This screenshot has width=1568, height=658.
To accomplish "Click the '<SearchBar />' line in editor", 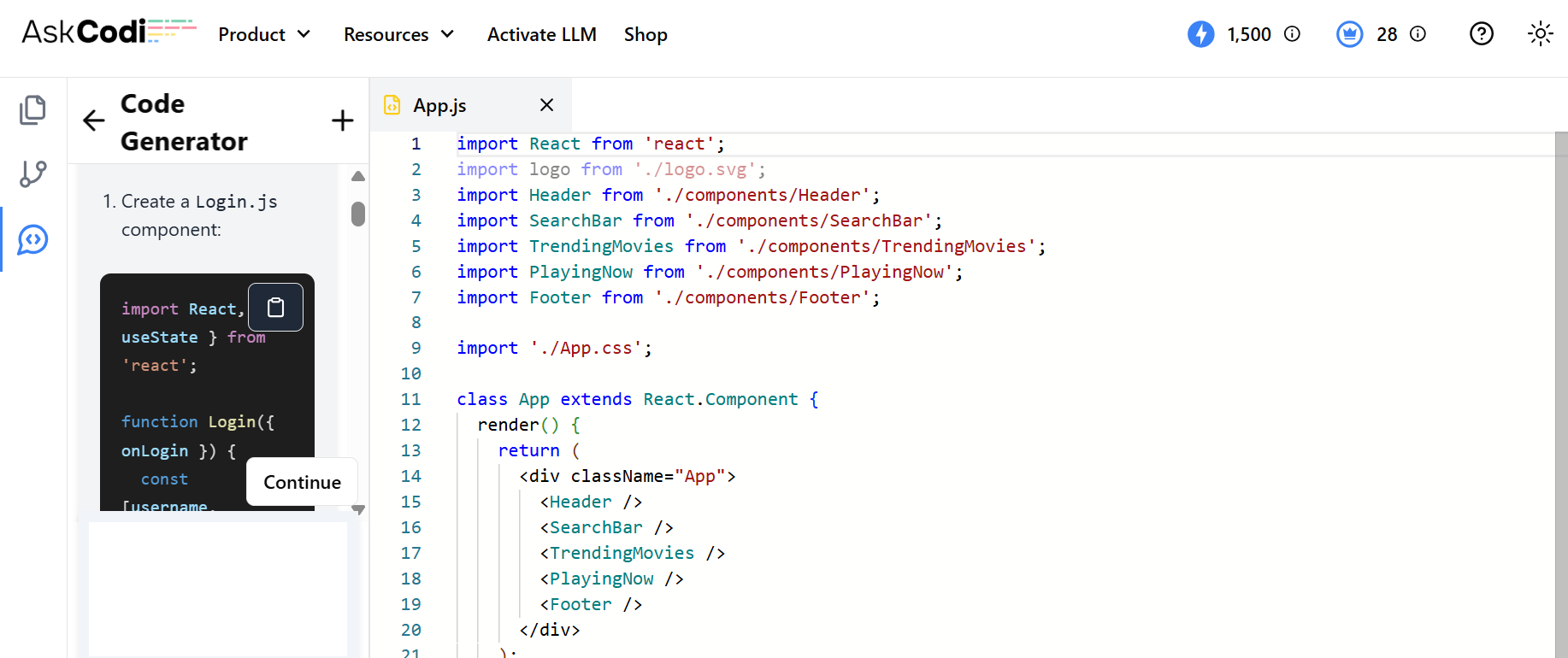I will [x=607, y=527].
